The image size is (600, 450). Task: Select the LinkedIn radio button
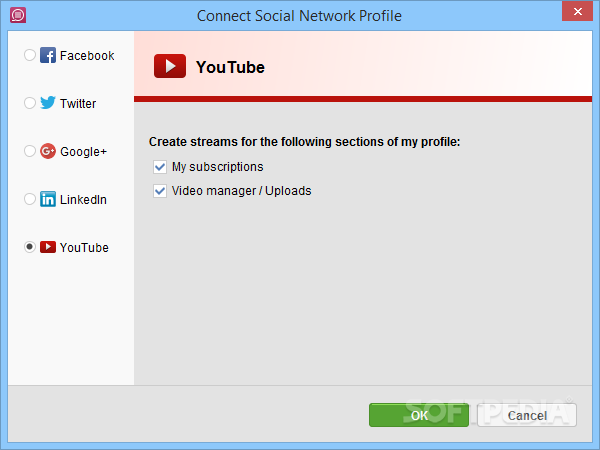click(30, 199)
